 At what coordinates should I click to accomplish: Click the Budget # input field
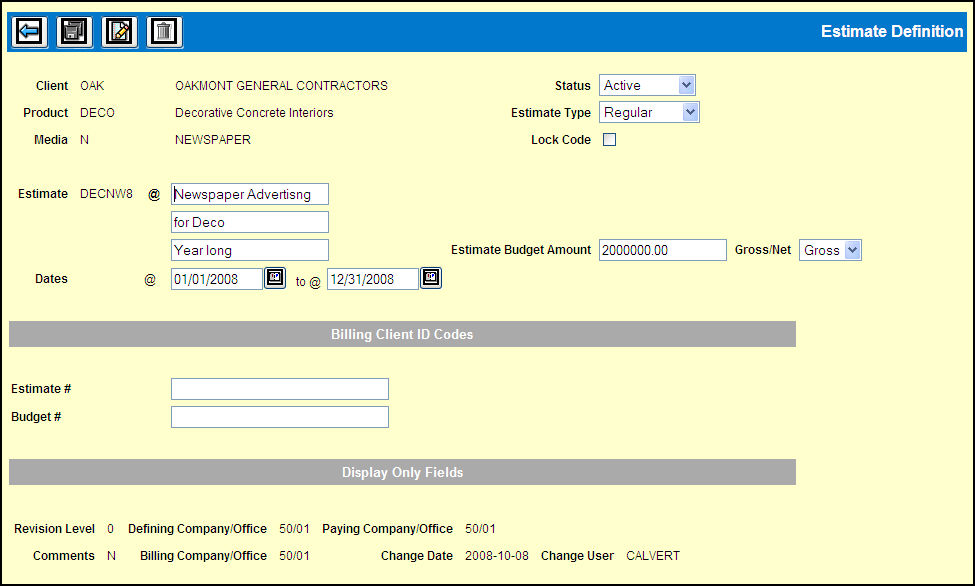pyautogui.click(x=280, y=417)
